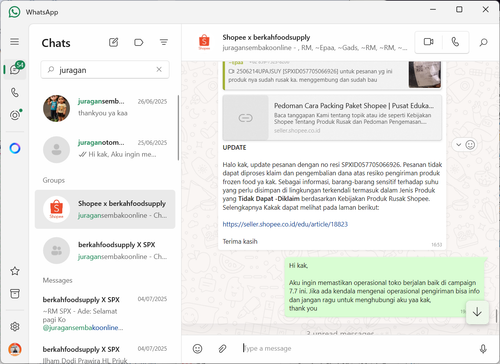Open message options chevron beside UPDATE message
The width and height of the screenshot is (500, 364).
[459, 145]
